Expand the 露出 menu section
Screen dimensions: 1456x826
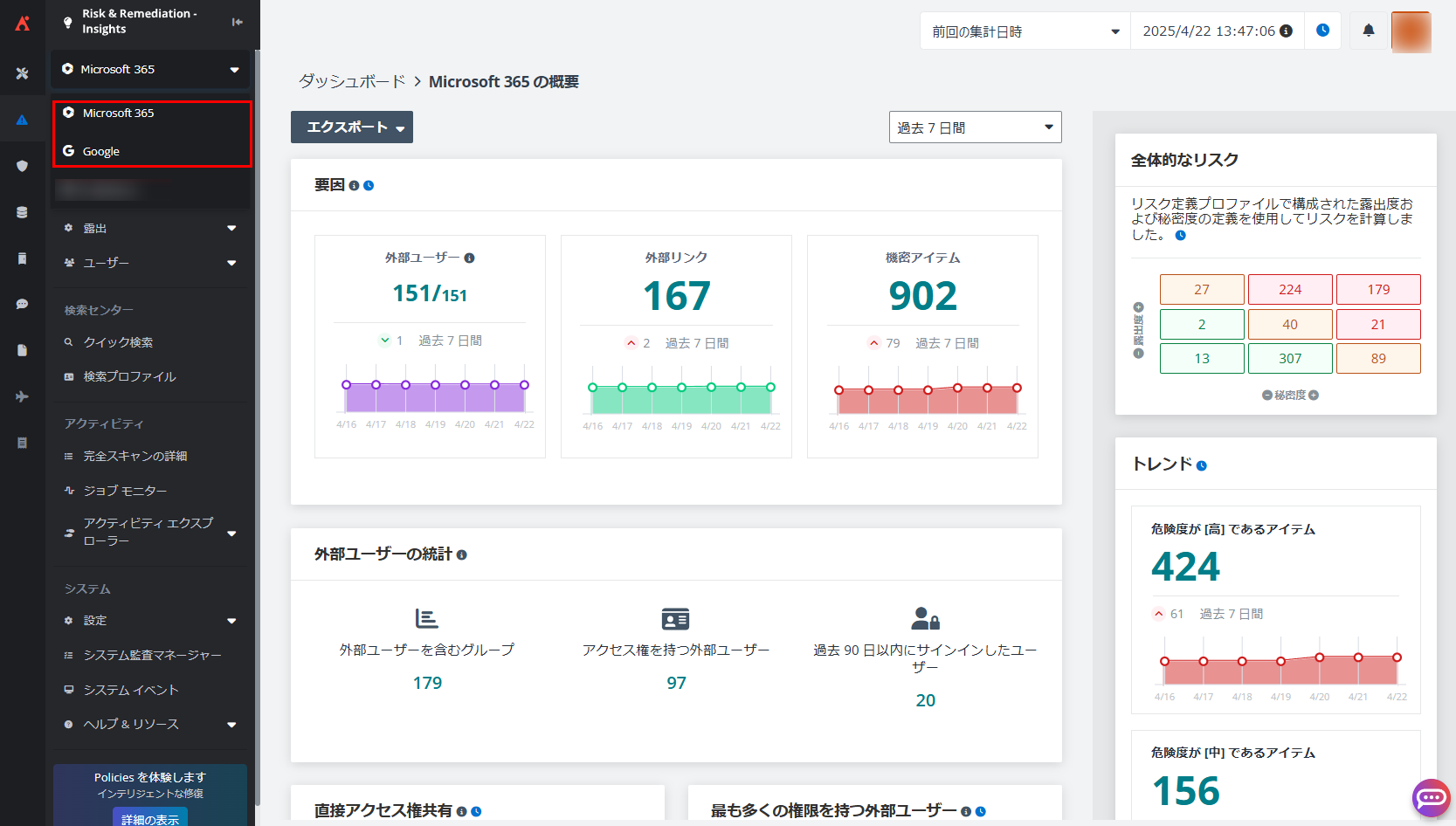(150, 228)
